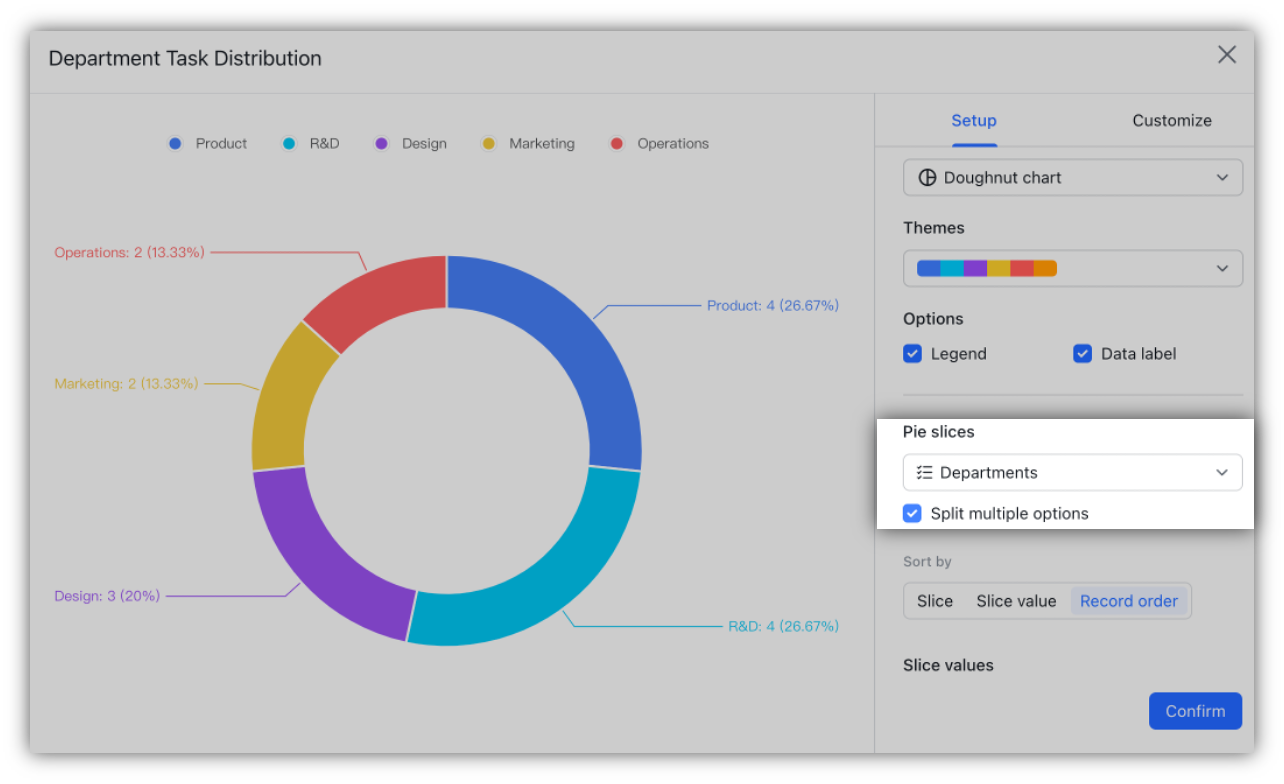
Task: Click the orange theme color swatch
Action: (x=1045, y=268)
